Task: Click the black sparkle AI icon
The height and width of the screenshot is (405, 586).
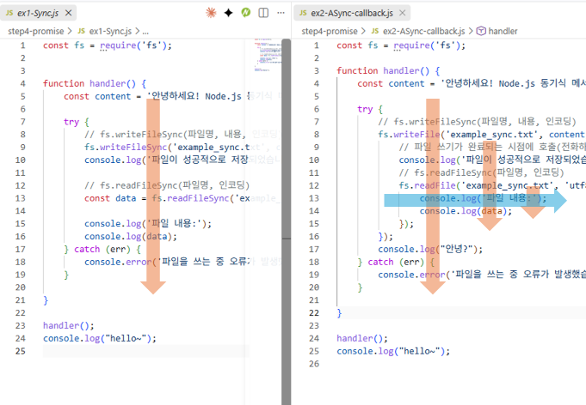Action: (x=228, y=13)
